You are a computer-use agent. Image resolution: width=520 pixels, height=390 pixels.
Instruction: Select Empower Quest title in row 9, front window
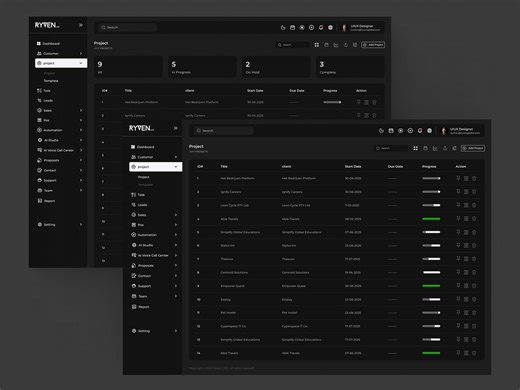(x=232, y=286)
